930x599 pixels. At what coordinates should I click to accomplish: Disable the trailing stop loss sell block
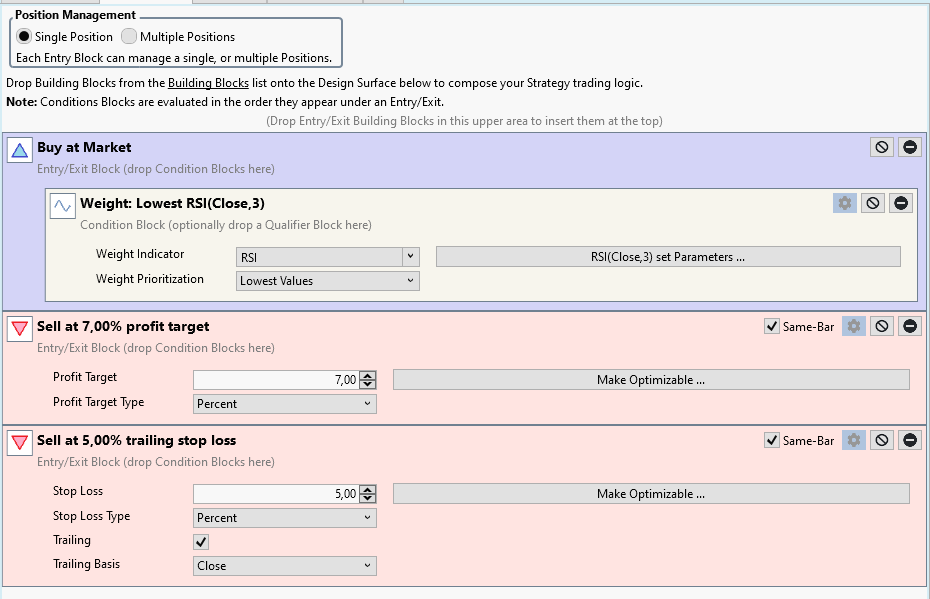point(881,440)
